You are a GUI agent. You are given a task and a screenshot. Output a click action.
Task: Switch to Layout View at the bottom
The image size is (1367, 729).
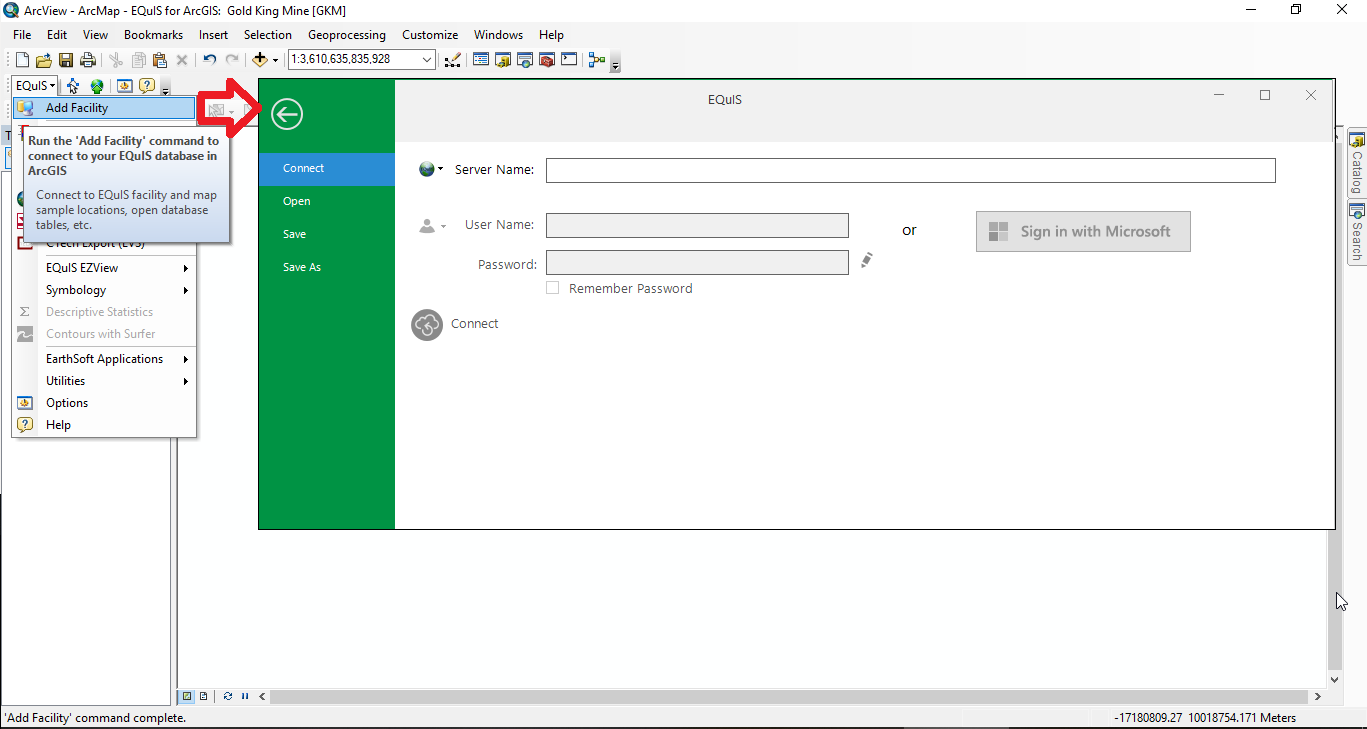pos(203,696)
